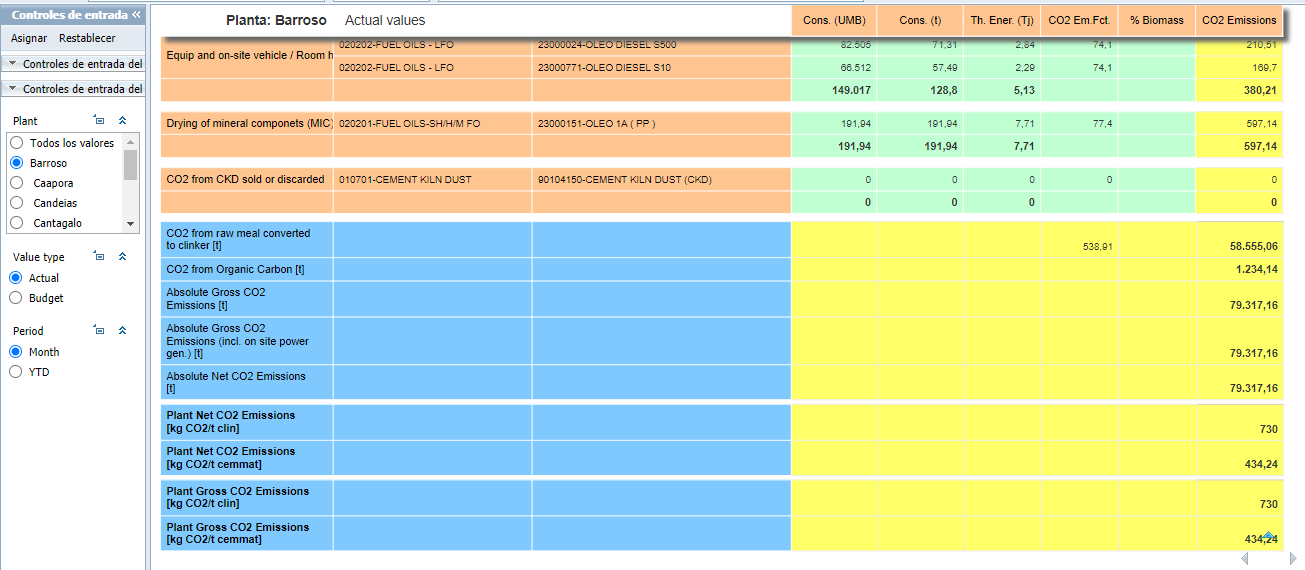Click the Plant list scrollbar thumb

tap(130, 164)
